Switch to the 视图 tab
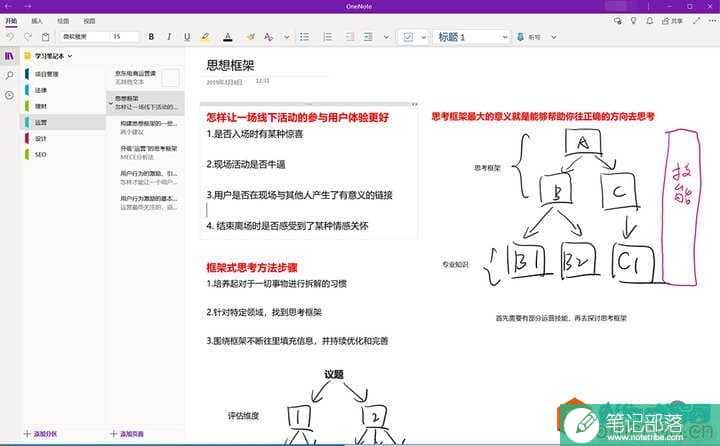The width and height of the screenshot is (720, 446). coord(89,21)
